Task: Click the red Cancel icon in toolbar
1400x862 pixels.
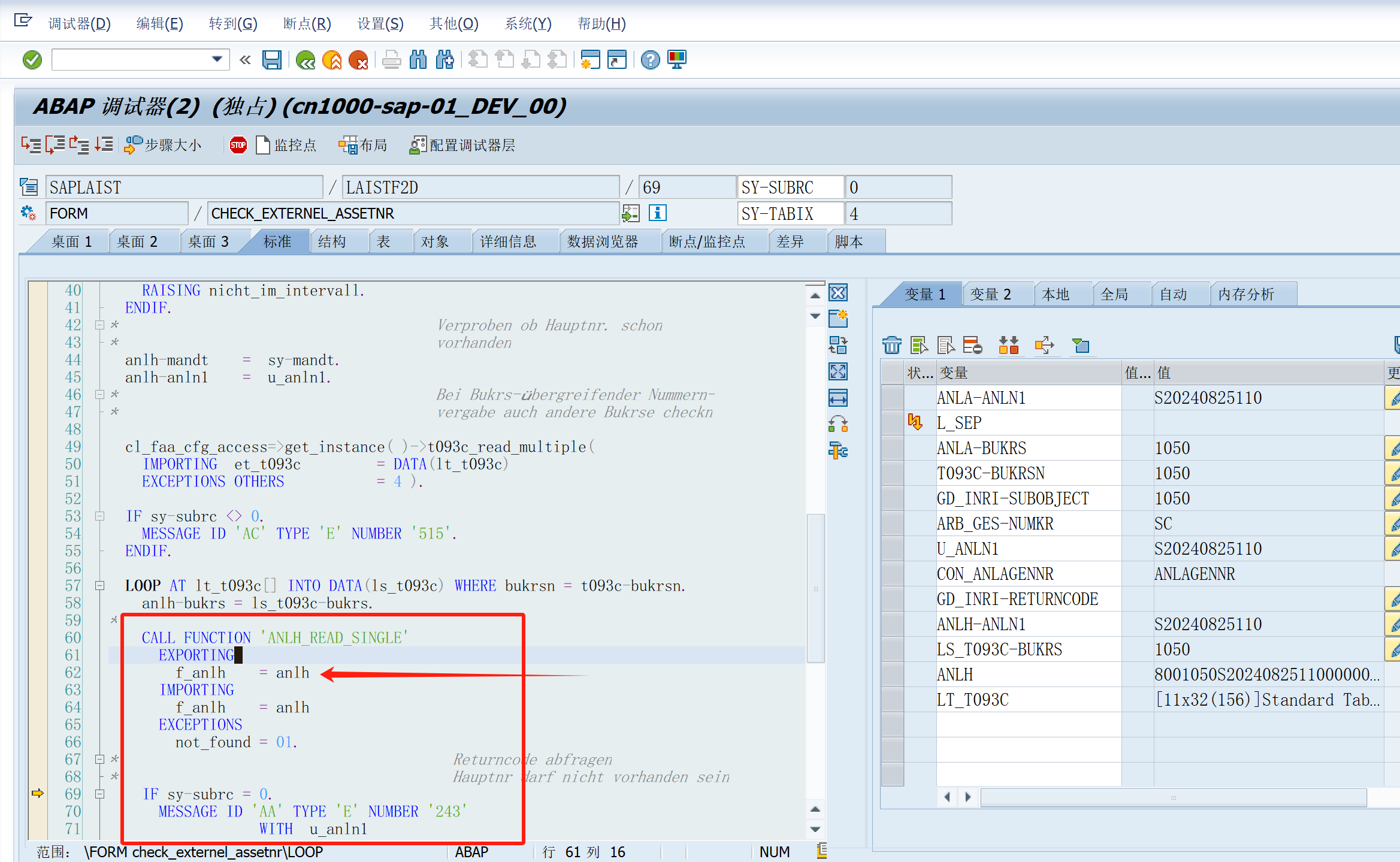Action: pos(358,60)
